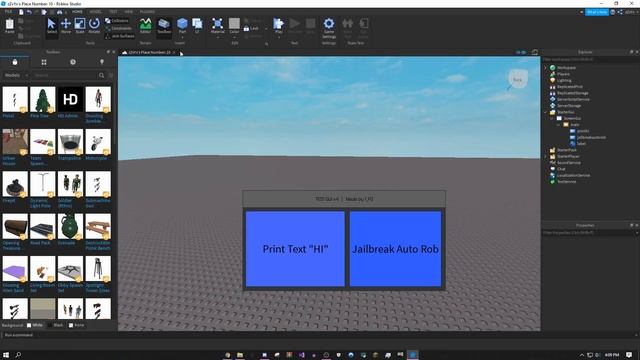Click the Toolbox filter options icon
Image resolution: width=640 pixels, height=360 pixels.
click(x=111, y=75)
